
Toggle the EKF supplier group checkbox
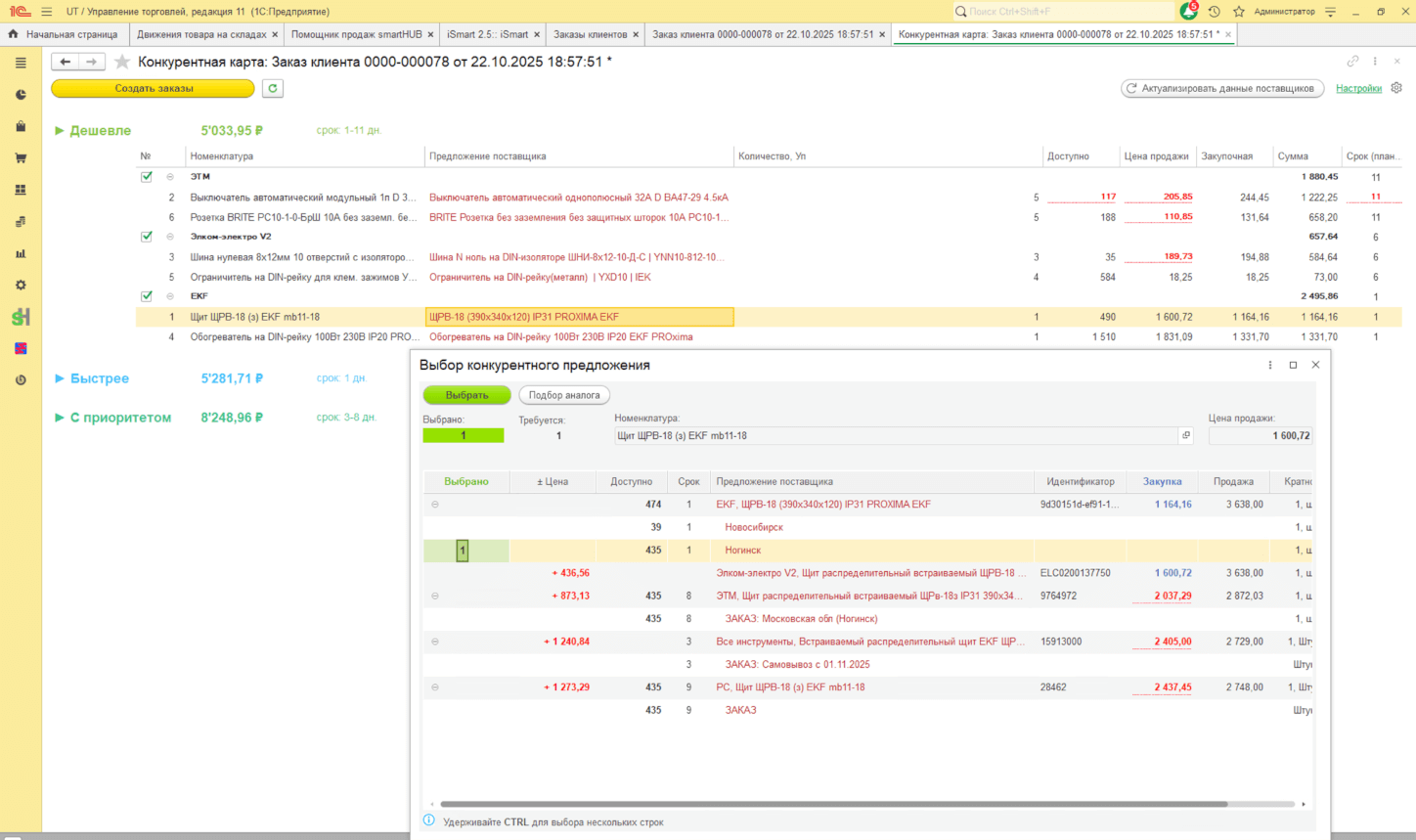147,296
